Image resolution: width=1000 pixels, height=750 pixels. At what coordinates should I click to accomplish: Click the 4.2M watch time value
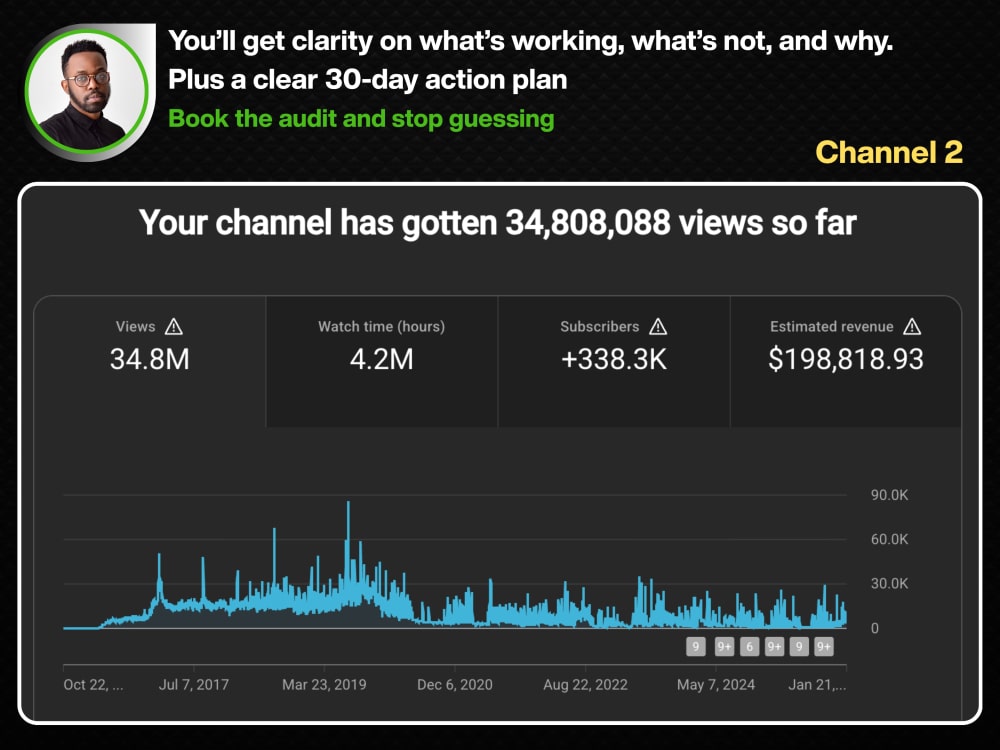pyautogui.click(x=381, y=359)
